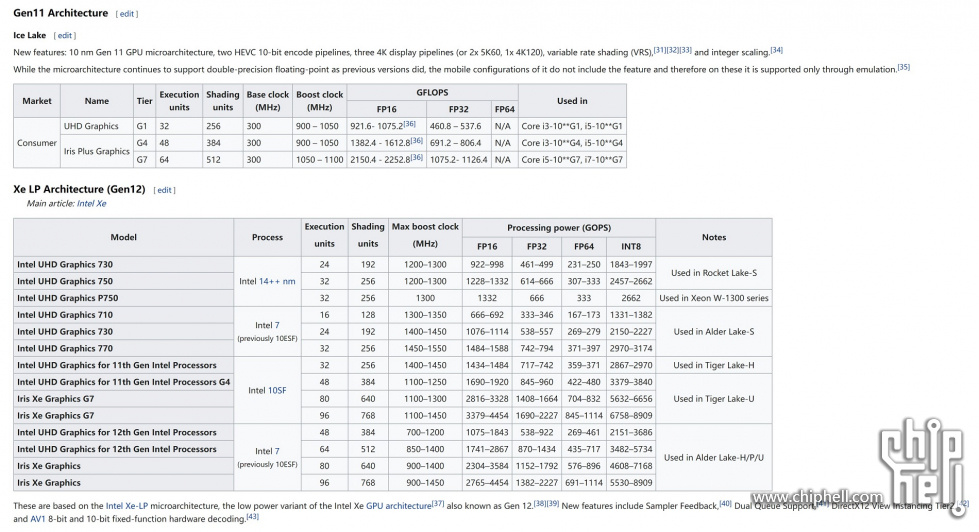Select 'Used in Xeon W-1300 series' cell
Screen dimensions: 979x532
[x=714, y=298]
